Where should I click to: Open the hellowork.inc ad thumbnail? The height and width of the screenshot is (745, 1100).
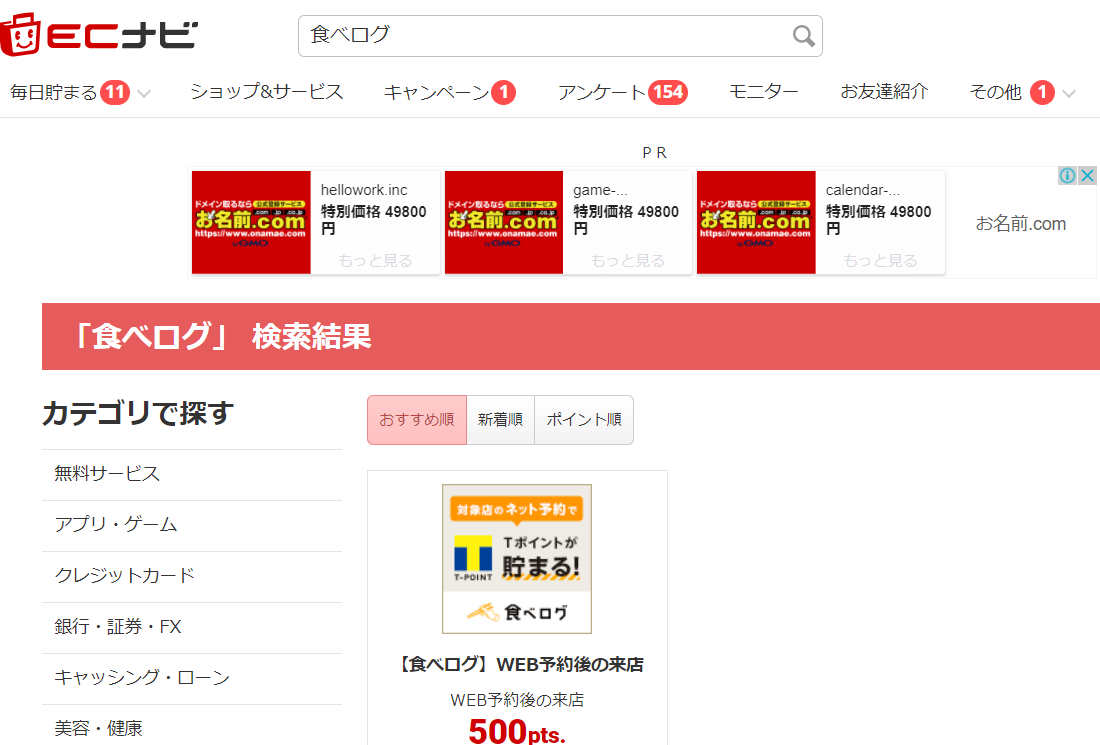251,222
